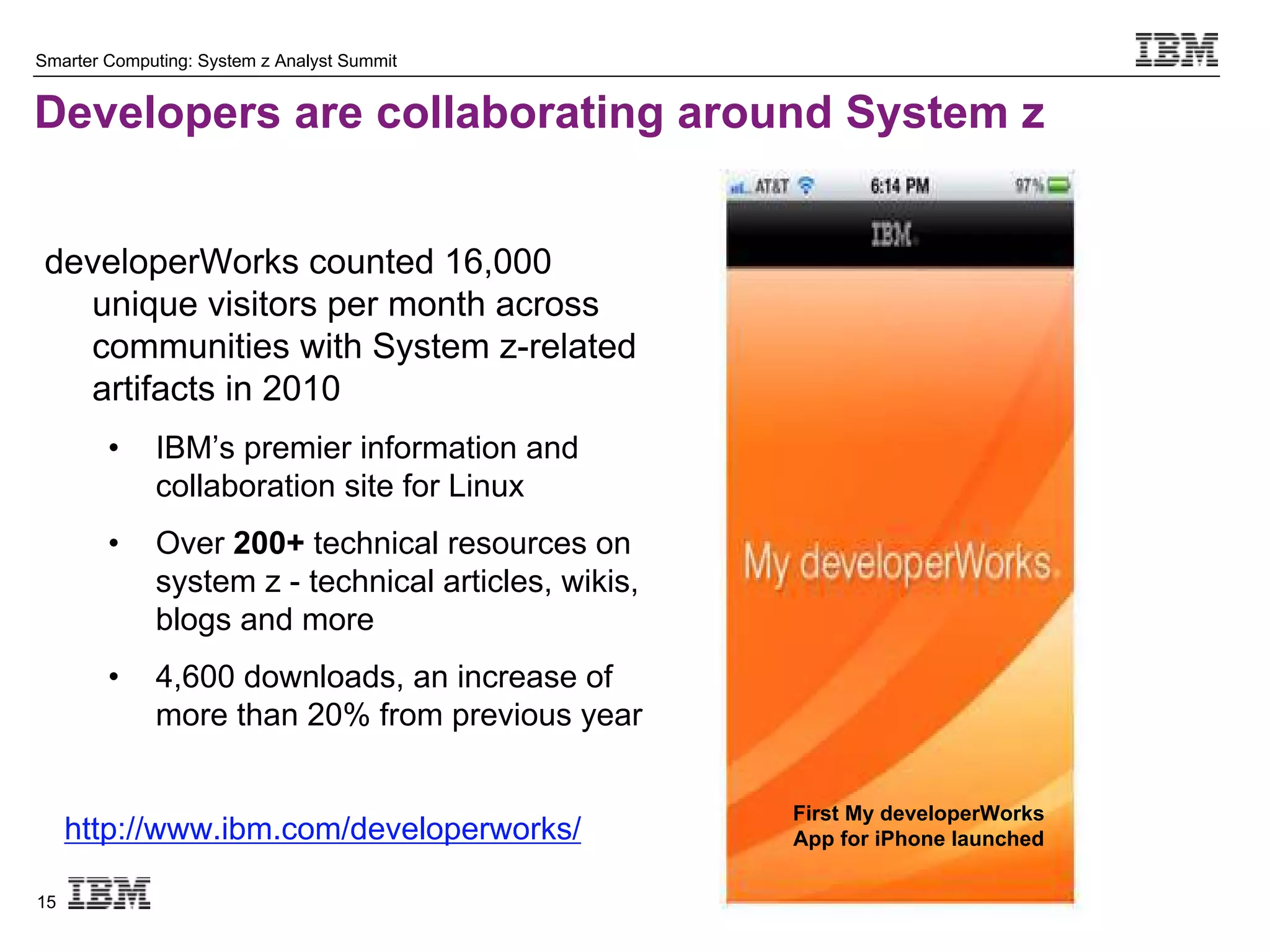Click the paragraph 'developerWorks counted 16,000'
This screenshot has width=1270, height=952.
click(x=340, y=325)
